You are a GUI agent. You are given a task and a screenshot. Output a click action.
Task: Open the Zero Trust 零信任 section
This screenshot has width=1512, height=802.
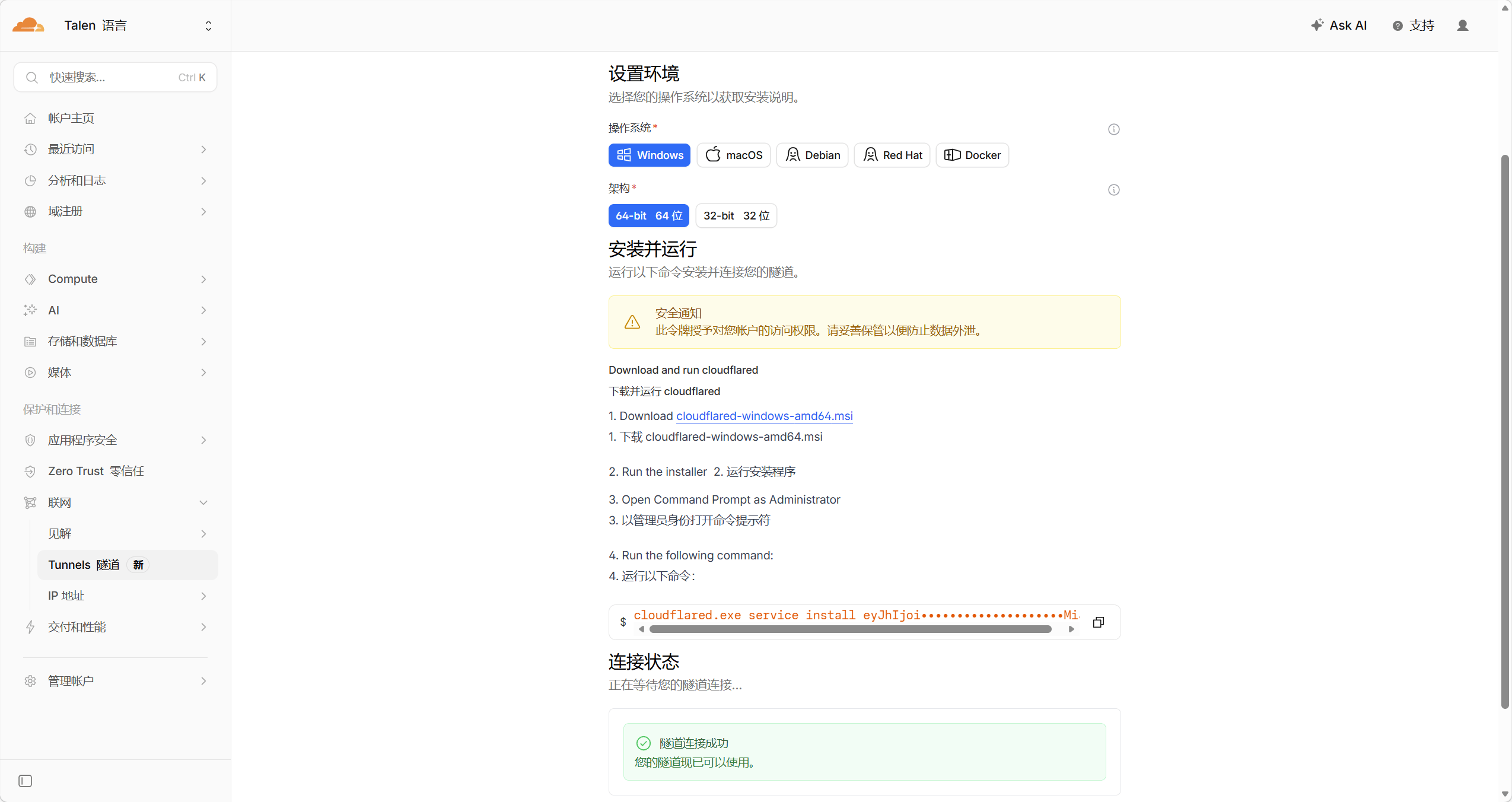(x=95, y=471)
